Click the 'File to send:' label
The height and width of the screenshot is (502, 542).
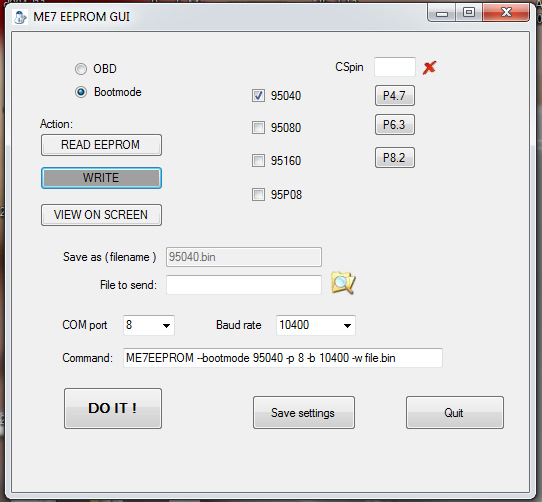[128, 285]
